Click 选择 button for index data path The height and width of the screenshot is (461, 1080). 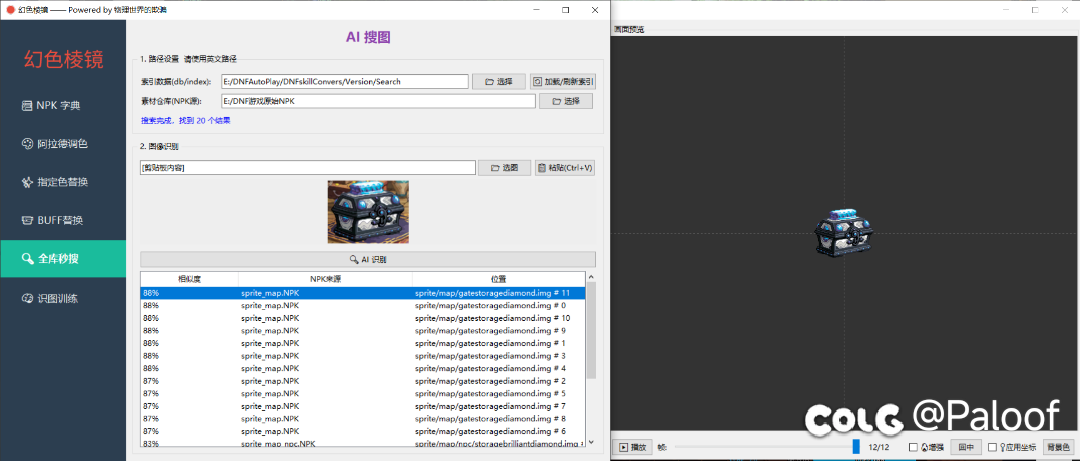pyautogui.click(x=498, y=82)
